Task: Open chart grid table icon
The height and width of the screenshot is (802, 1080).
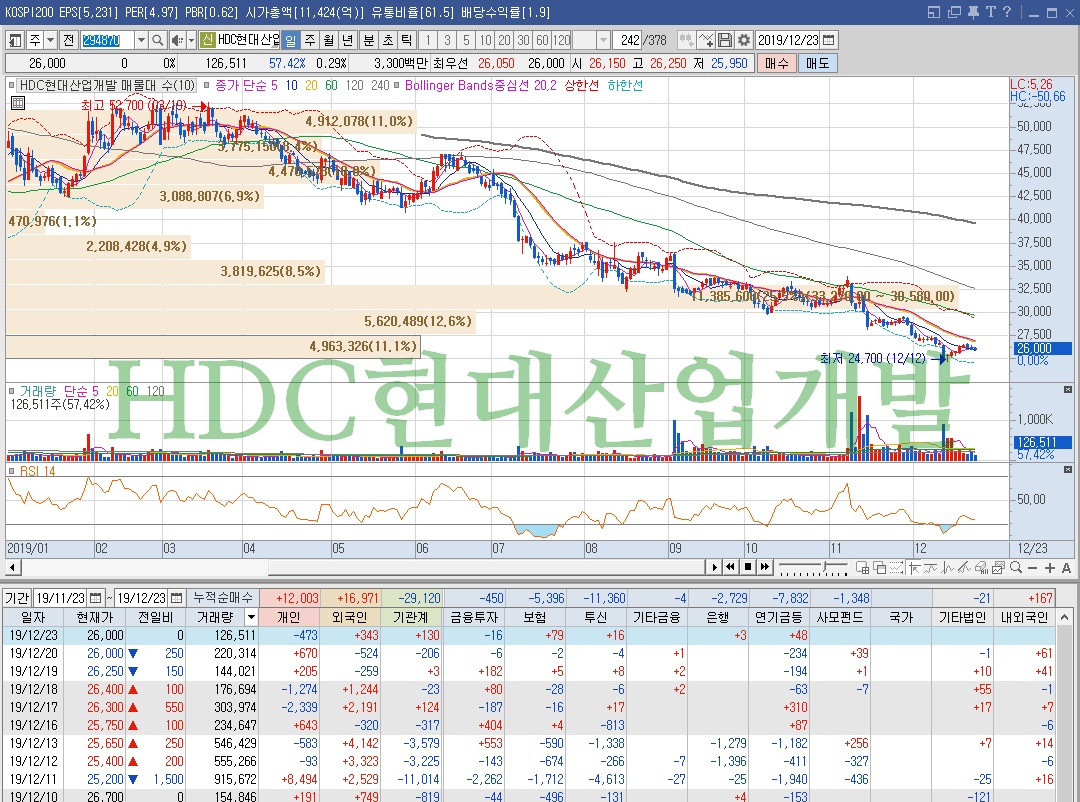Action: [x=18, y=103]
